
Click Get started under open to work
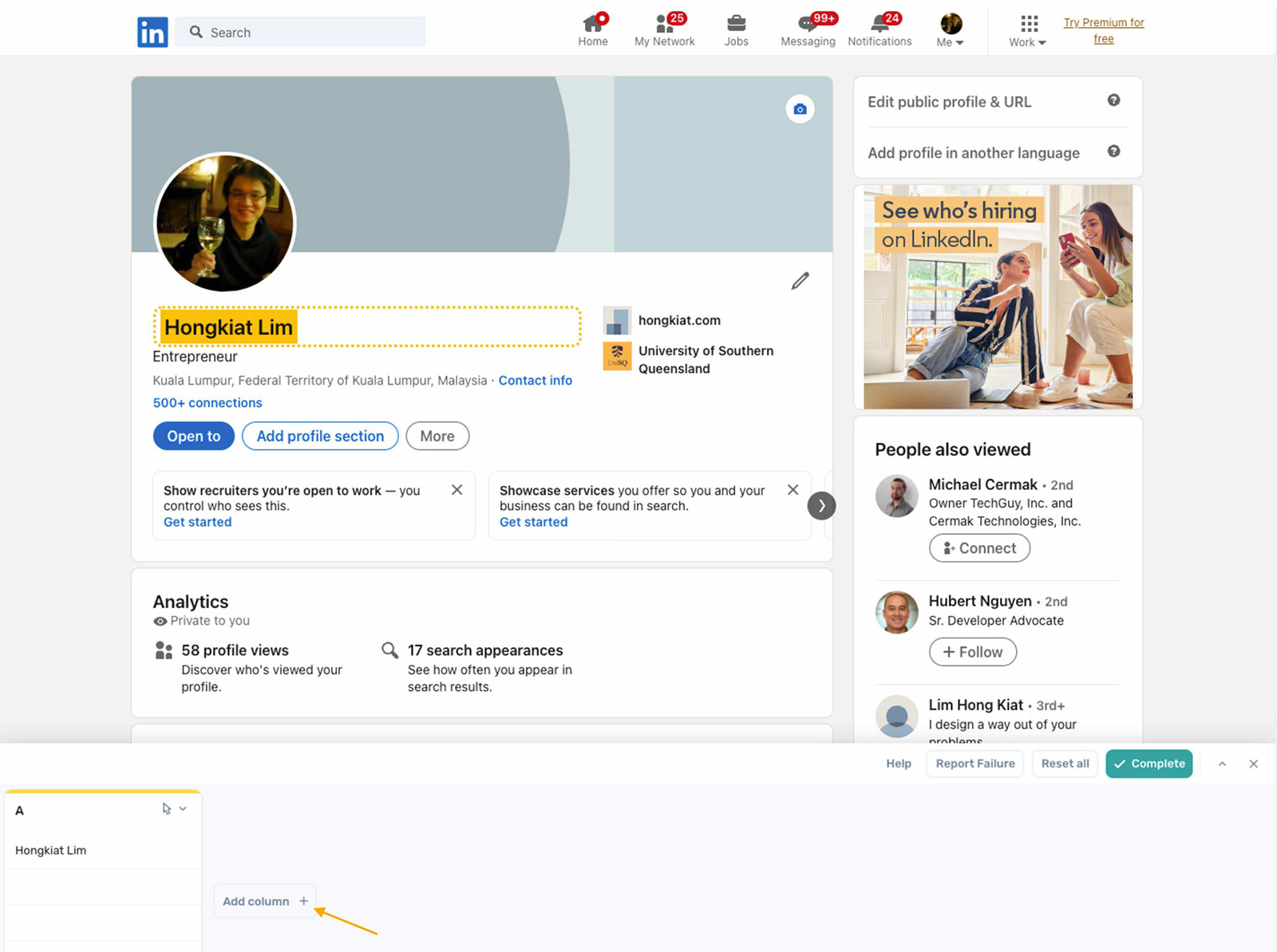197,522
